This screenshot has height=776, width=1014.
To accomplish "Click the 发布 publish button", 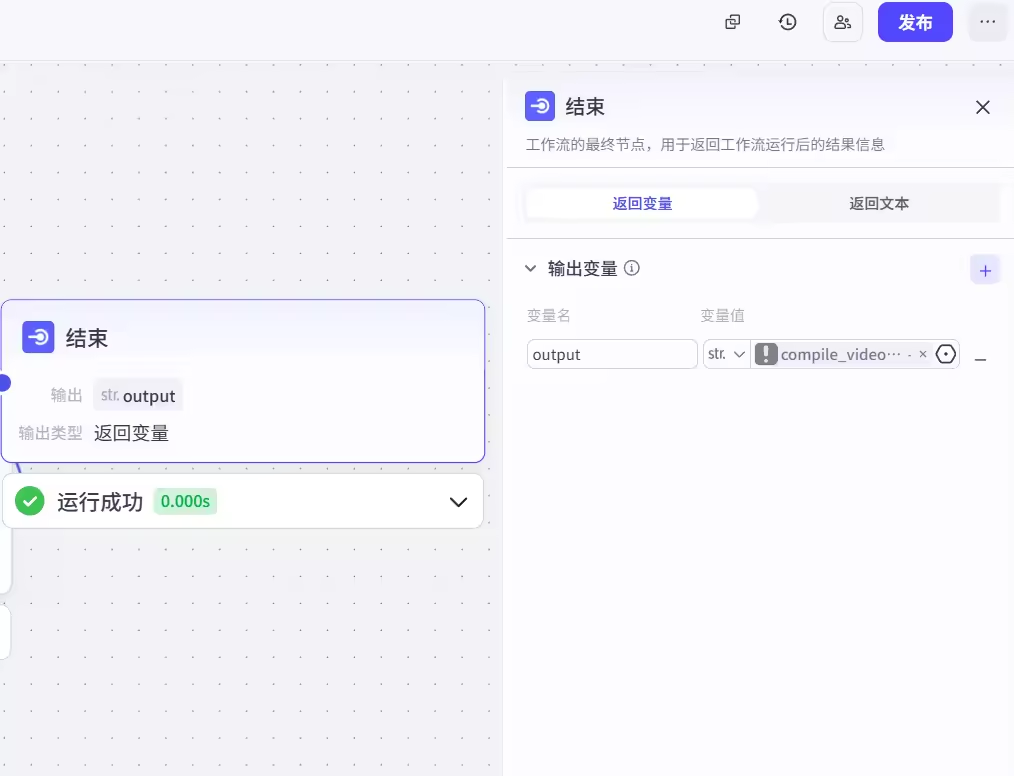I will click(x=915, y=22).
